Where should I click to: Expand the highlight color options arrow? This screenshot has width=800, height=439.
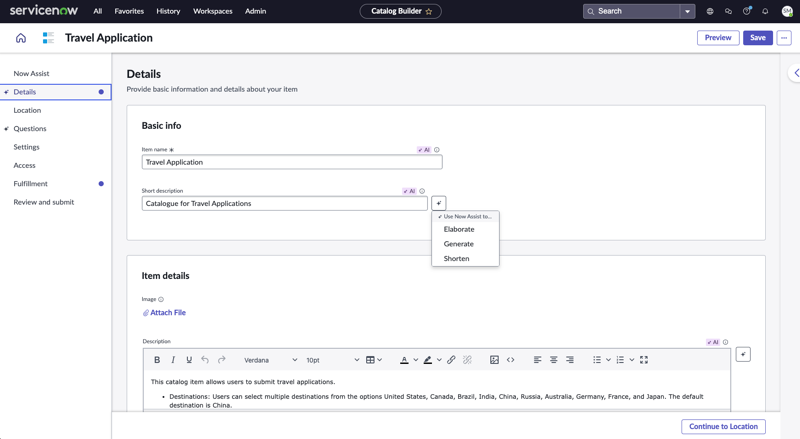click(439, 360)
